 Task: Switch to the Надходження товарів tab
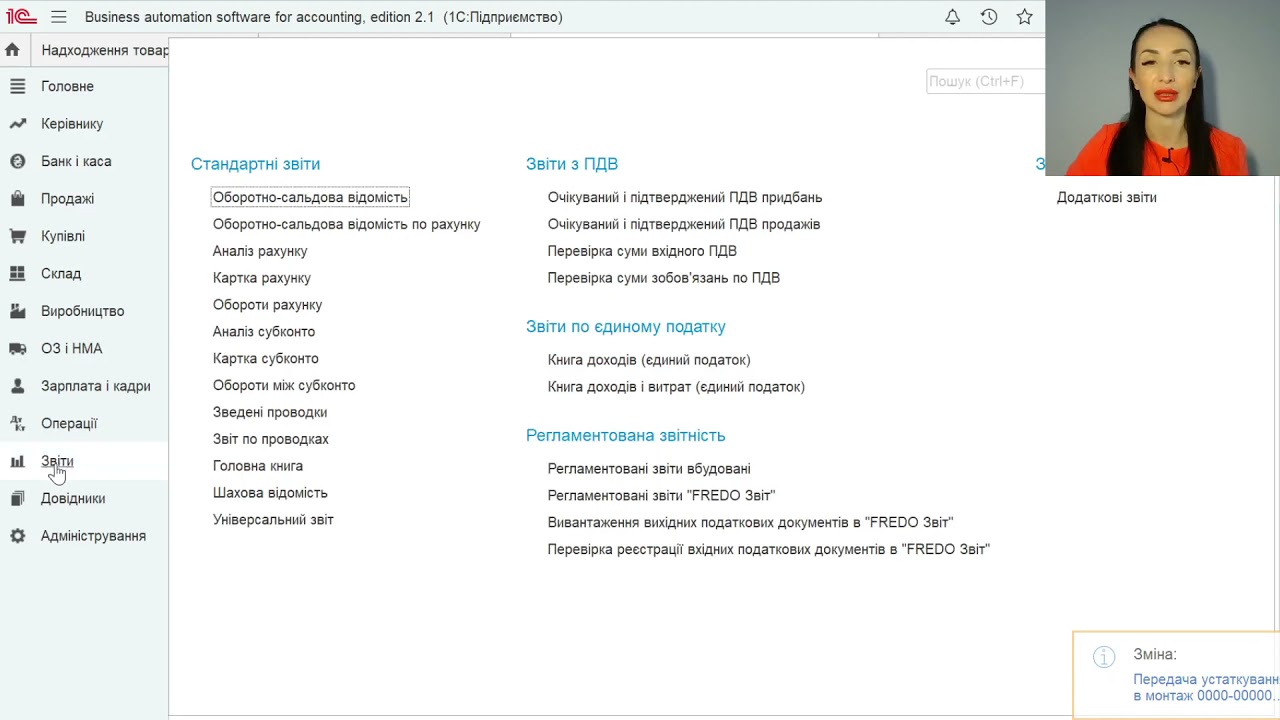[103, 50]
